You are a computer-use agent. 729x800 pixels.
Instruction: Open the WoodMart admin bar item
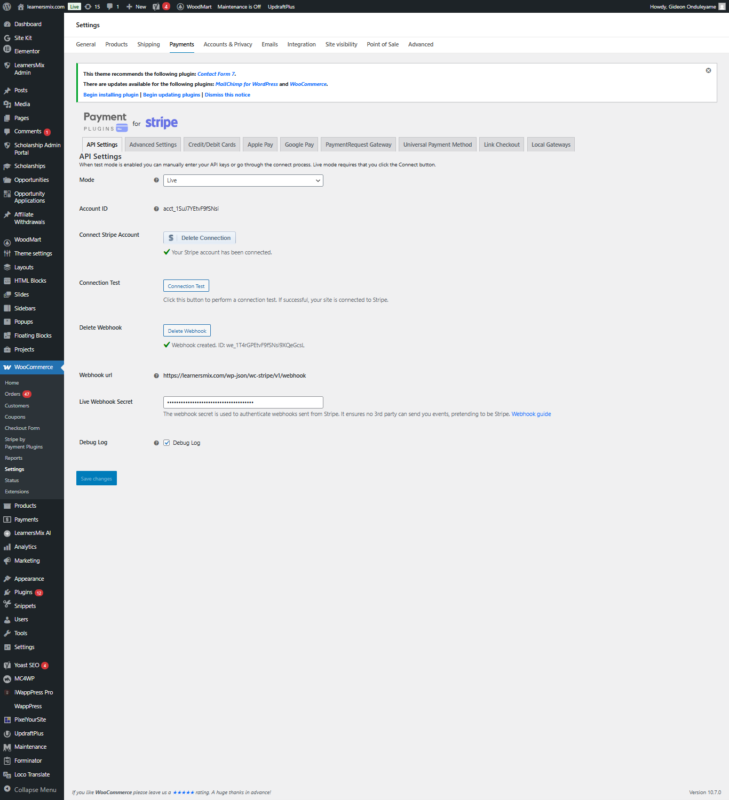[x=194, y=7]
